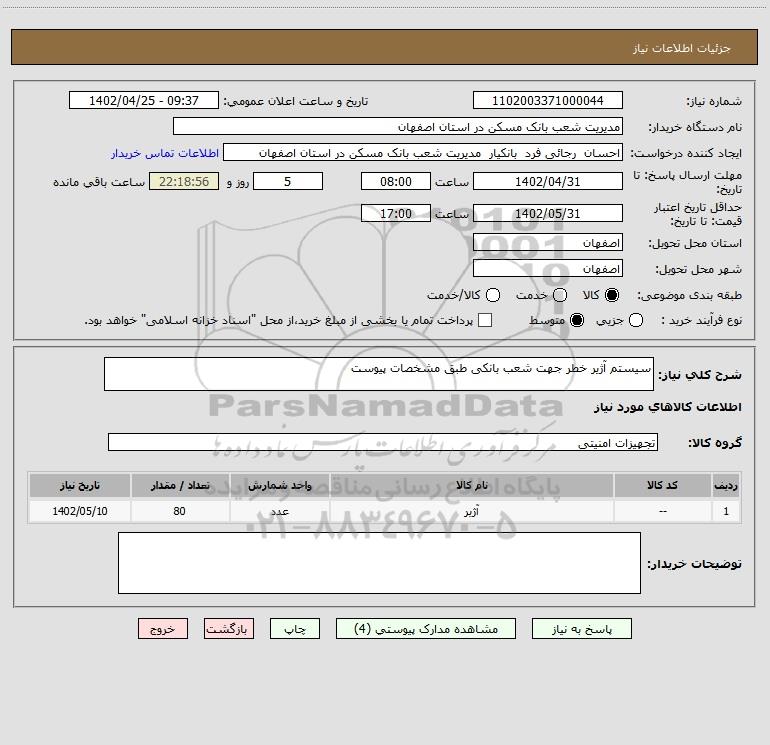The height and width of the screenshot is (745, 770).
Task: Select the کالا radio button
Action: point(612,295)
